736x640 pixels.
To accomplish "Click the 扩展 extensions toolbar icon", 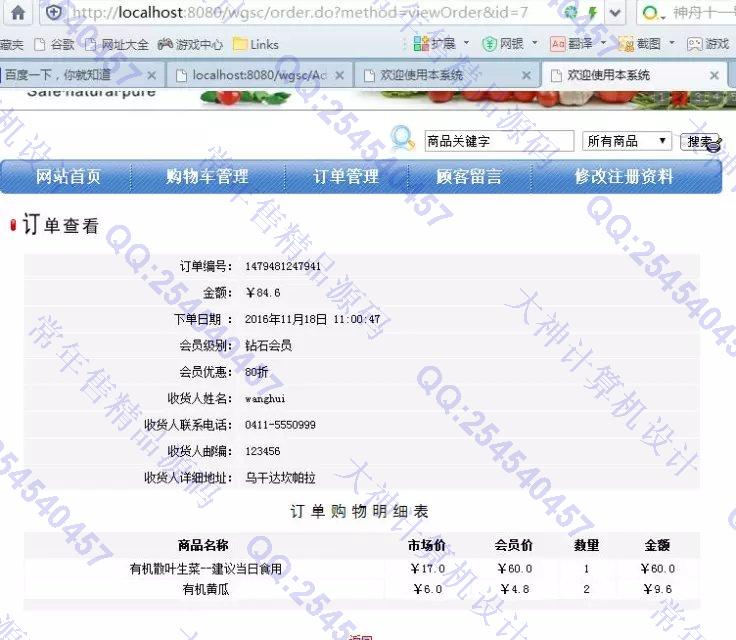I will [x=437, y=44].
